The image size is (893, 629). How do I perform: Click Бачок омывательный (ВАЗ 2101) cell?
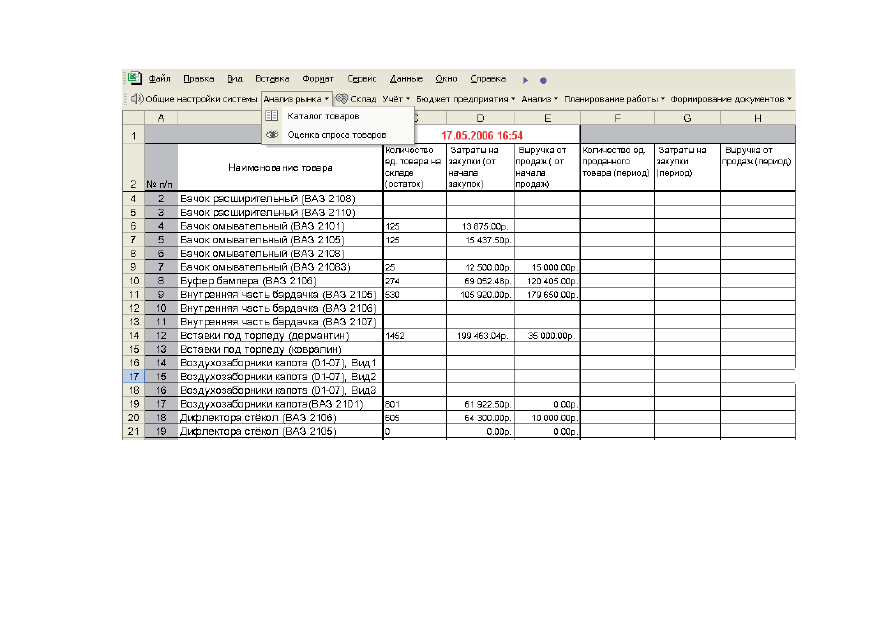pos(280,226)
